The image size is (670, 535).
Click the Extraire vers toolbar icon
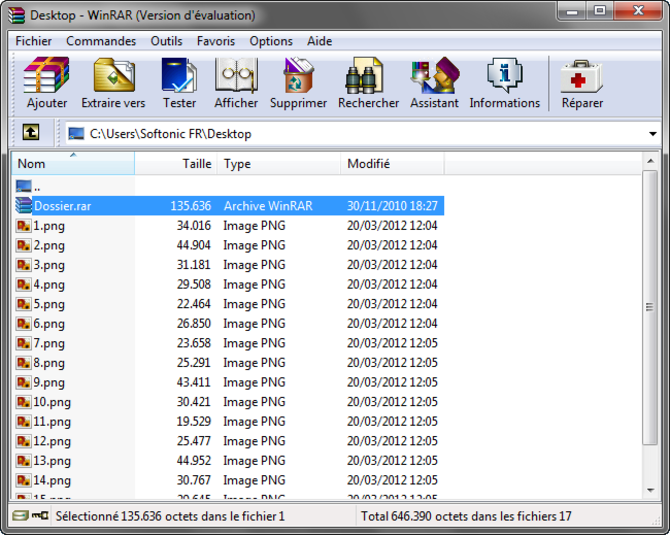coord(114,75)
